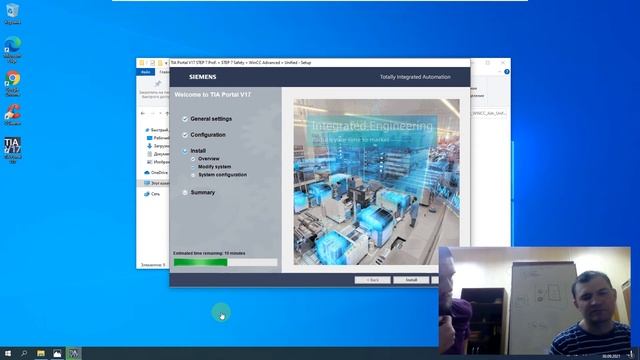Click the webcam video overlay
The height and width of the screenshot is (360, 640).
click(x=535, y=300)
